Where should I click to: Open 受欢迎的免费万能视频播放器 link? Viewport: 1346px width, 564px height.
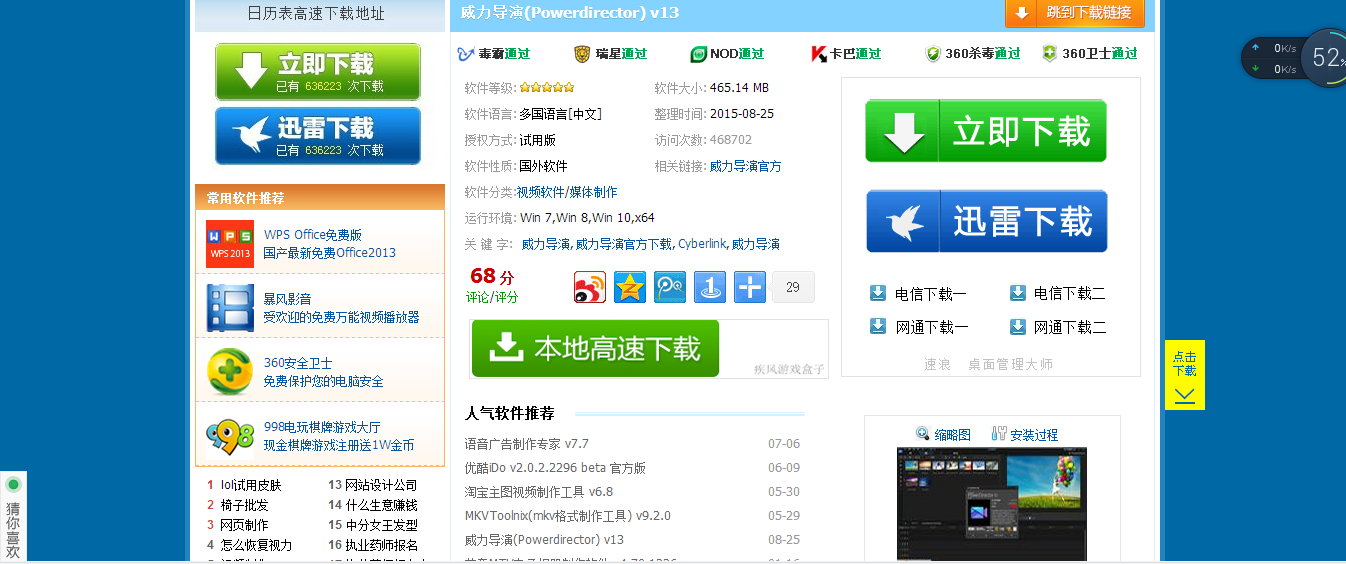pyautogui.click(x=341, y=317)
